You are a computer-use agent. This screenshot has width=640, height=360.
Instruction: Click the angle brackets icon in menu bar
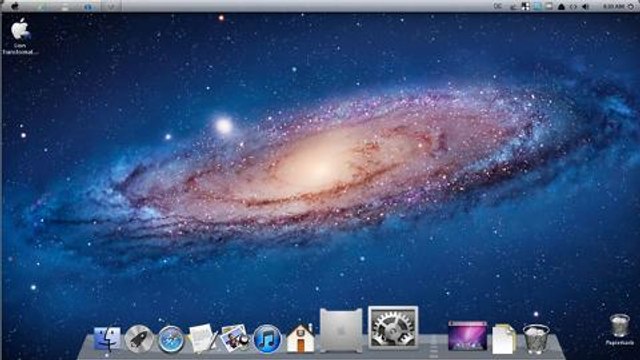coord(573,7)
